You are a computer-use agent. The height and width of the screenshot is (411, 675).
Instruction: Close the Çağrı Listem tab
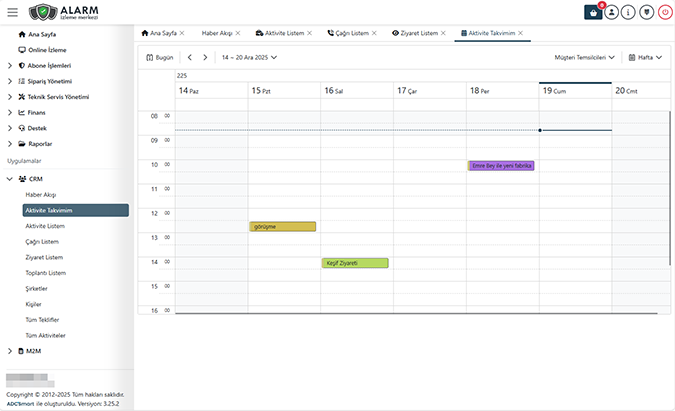(374, 33)
